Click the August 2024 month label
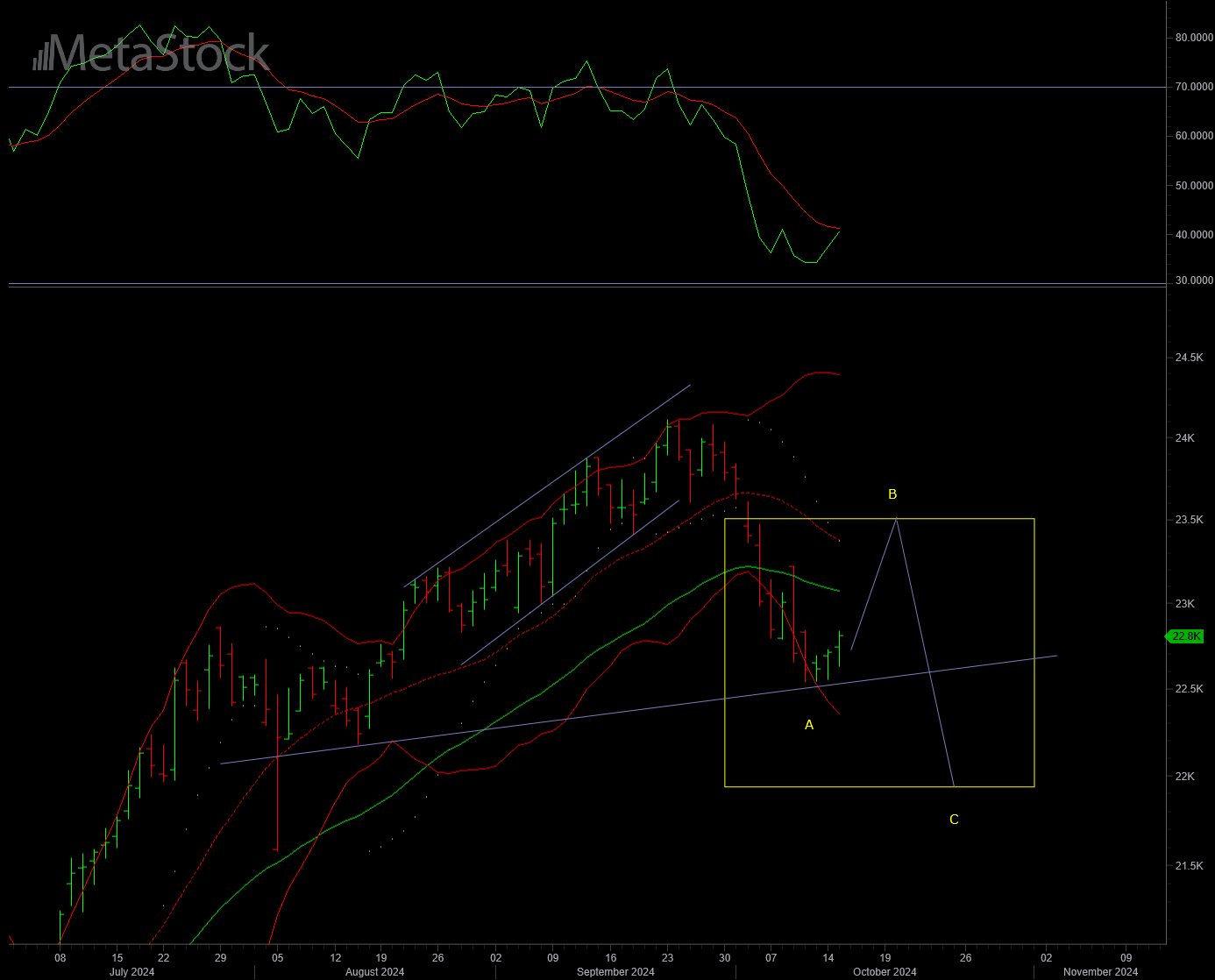Viewport: 1215px width, 980px height. pos(374,972)
